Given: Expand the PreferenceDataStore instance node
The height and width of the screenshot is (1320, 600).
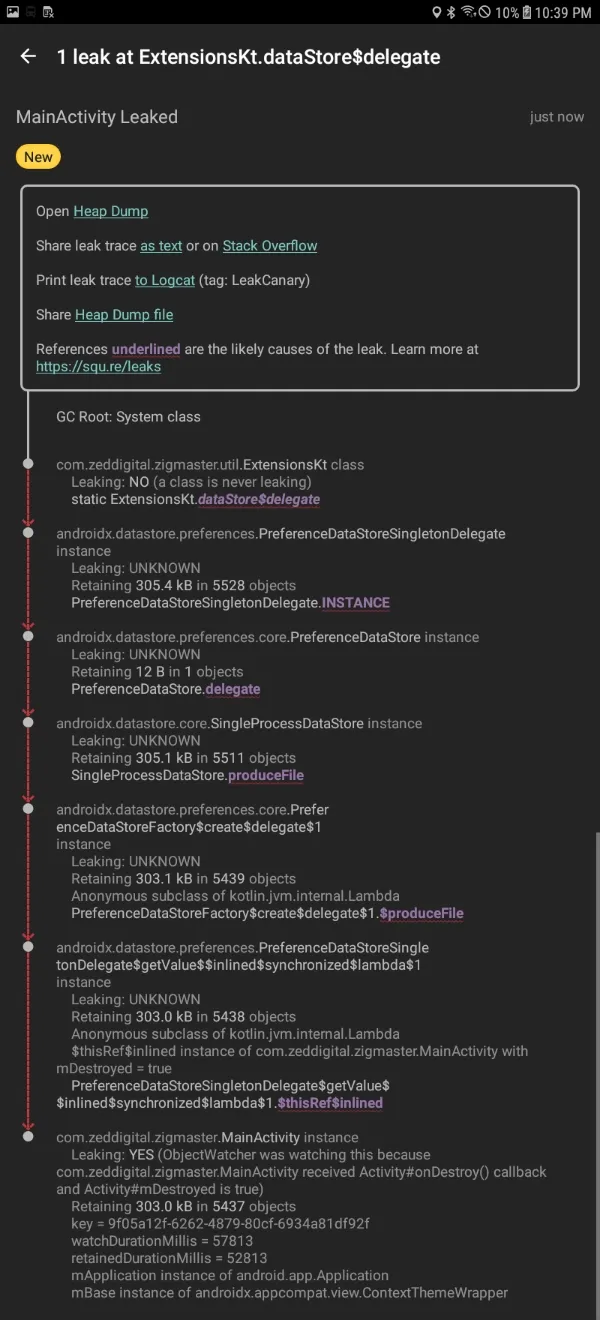Looking at the screenshot, I should tap(267, 637).
